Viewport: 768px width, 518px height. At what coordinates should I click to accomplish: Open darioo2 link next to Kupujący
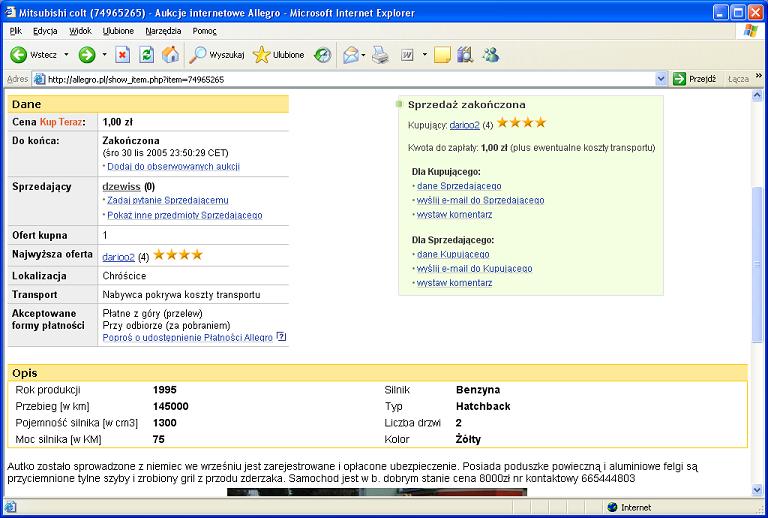464,125
